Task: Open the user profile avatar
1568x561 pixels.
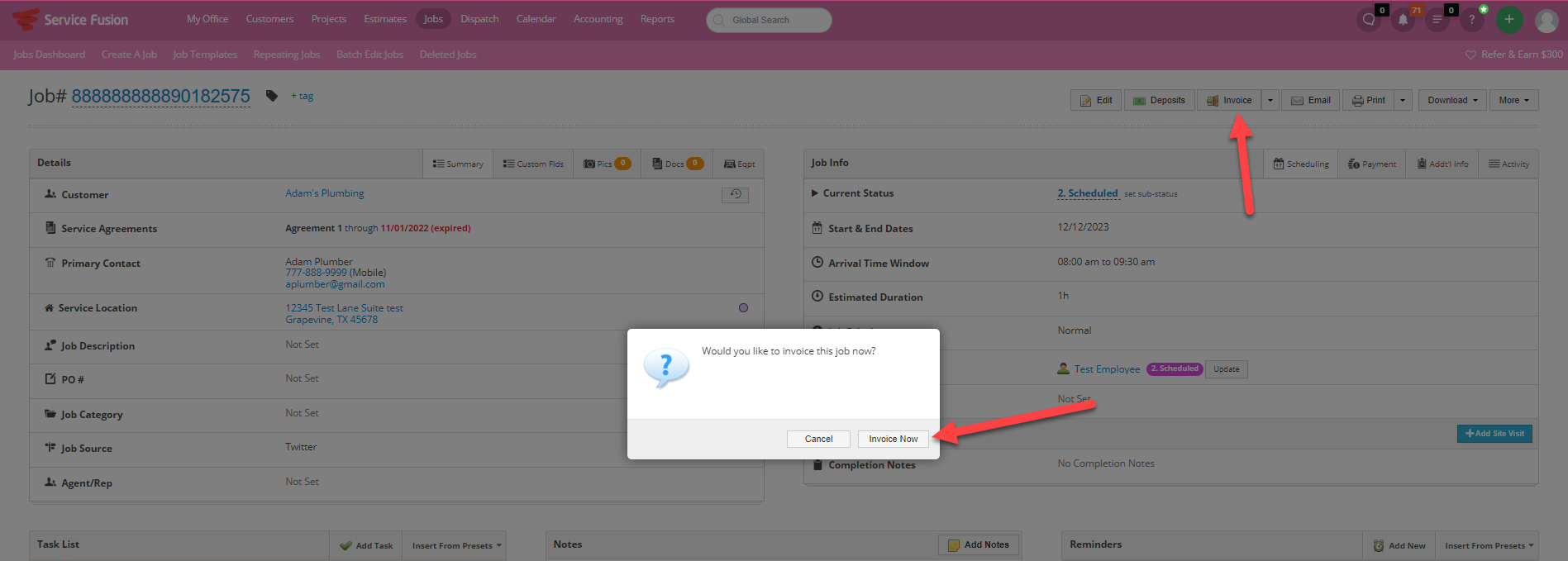Action: [1547, 21]
